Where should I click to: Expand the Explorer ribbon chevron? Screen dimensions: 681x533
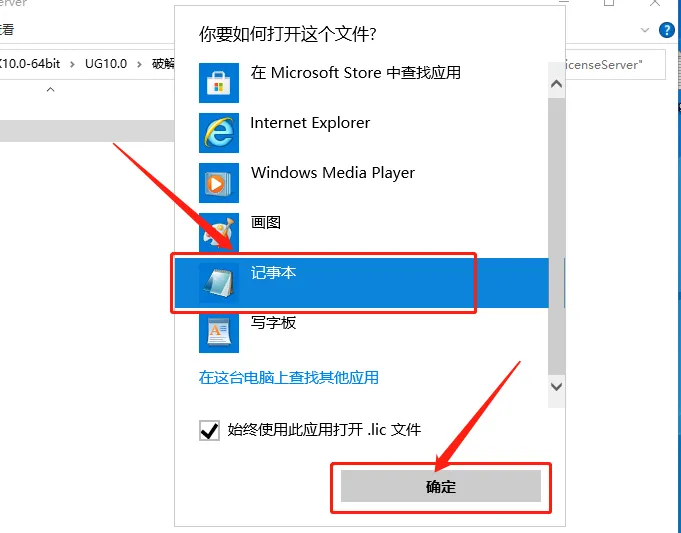pos(645,30)
